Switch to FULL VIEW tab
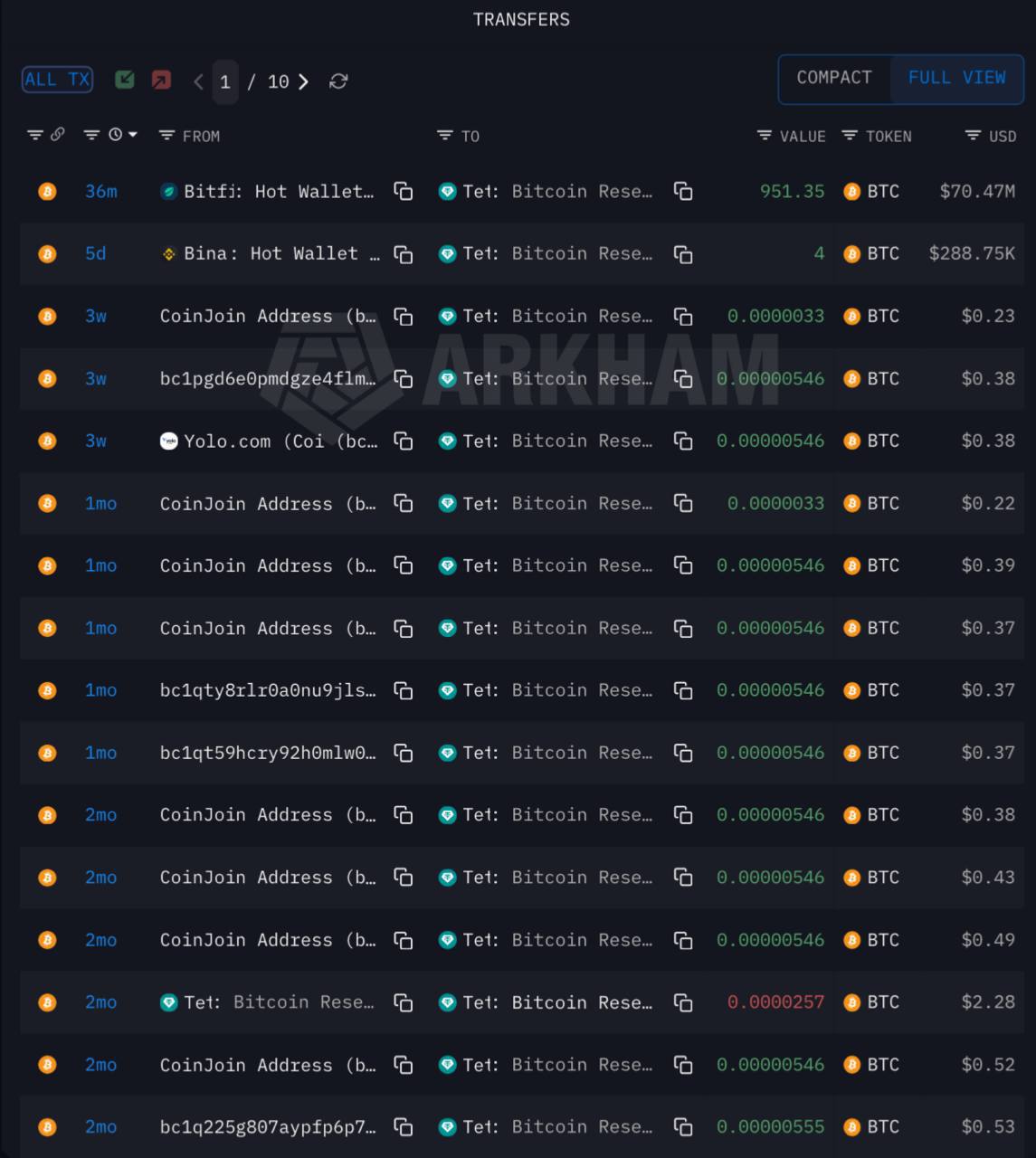This screenshot has width=1036, height=1158. pos(956,78)
